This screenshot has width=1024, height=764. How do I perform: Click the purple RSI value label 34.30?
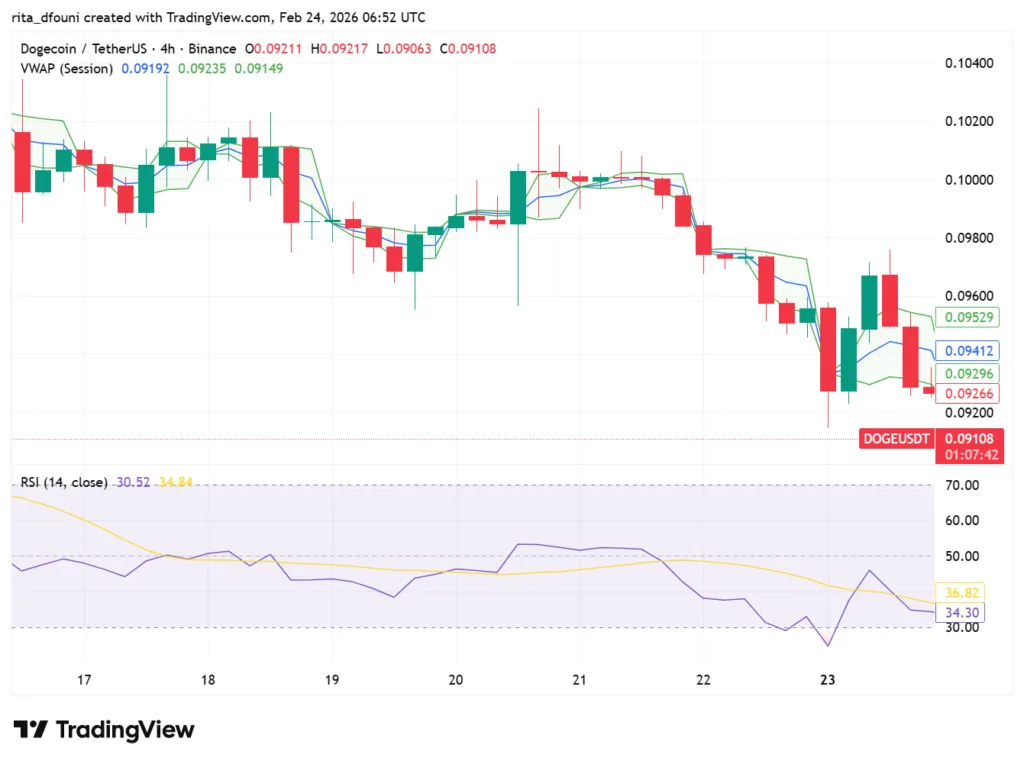(960, 612)
